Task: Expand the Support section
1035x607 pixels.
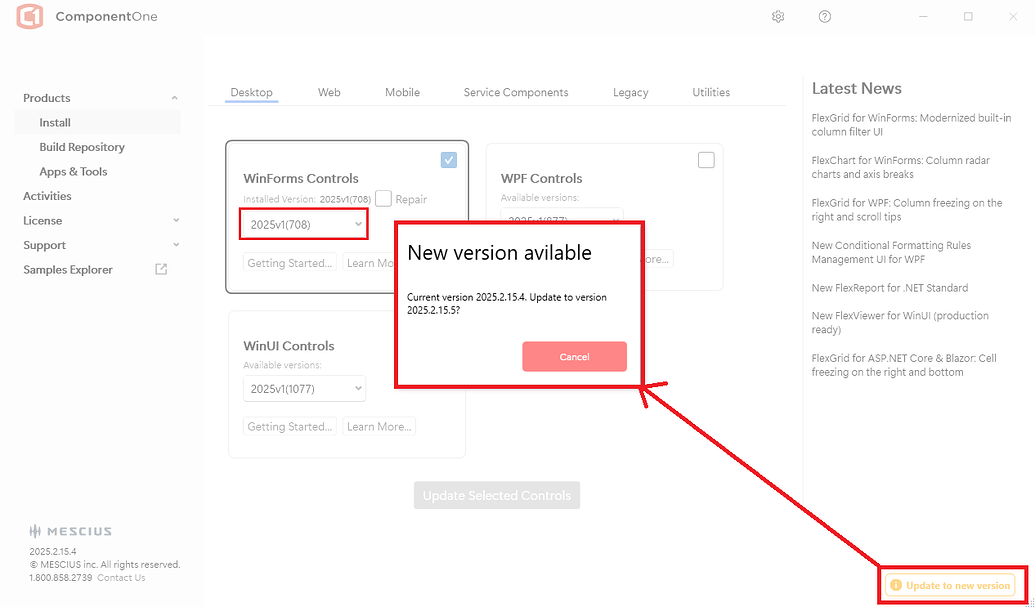Action: tap(175, 245)
